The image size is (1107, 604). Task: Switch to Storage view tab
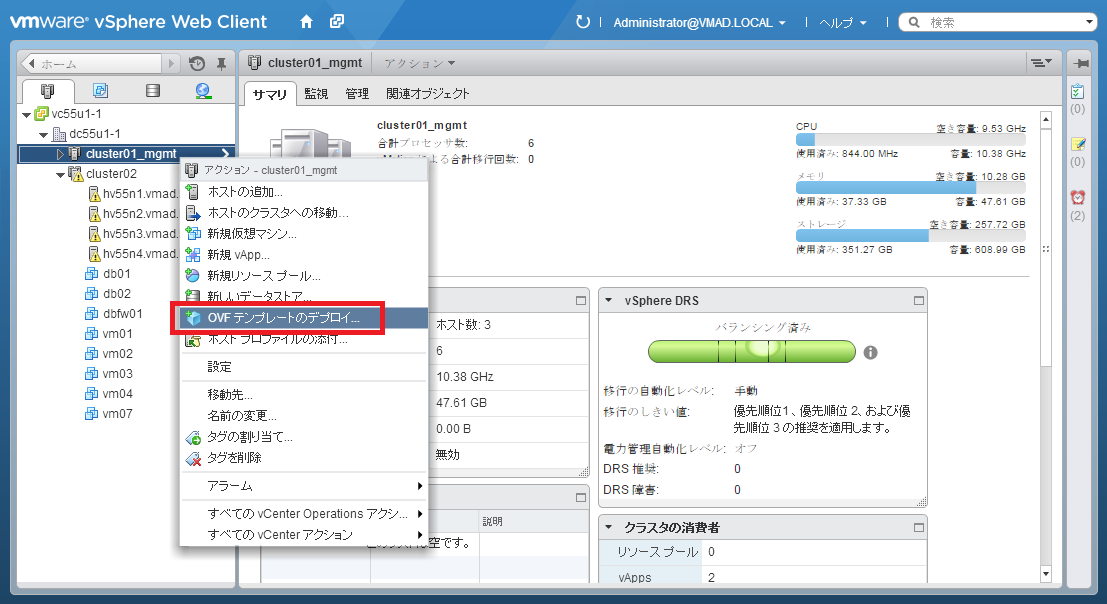152,90
